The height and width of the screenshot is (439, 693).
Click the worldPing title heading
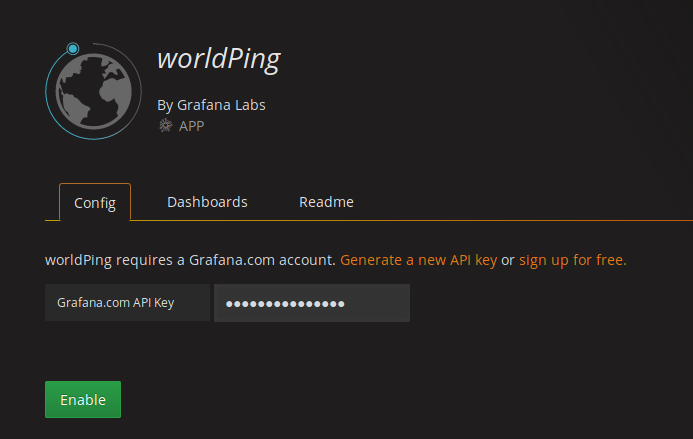point(219,58)
